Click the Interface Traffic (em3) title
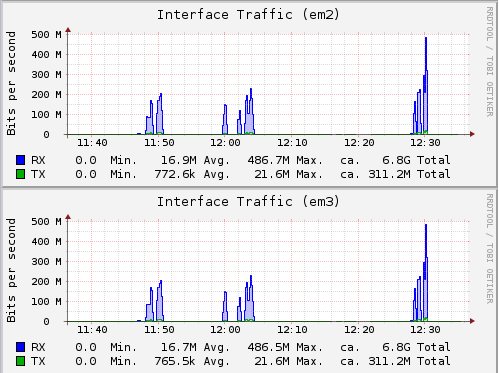 (x=248, y=202)
